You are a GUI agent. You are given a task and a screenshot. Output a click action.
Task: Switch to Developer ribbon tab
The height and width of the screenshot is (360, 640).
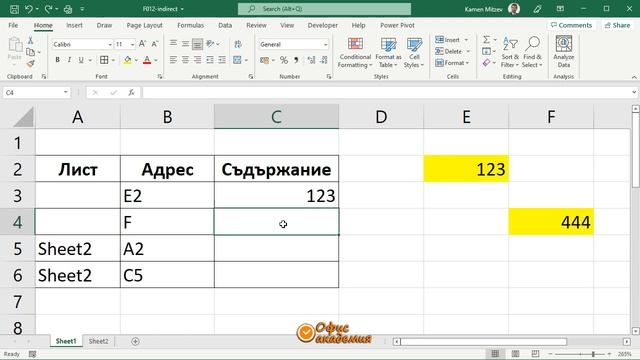322,25
